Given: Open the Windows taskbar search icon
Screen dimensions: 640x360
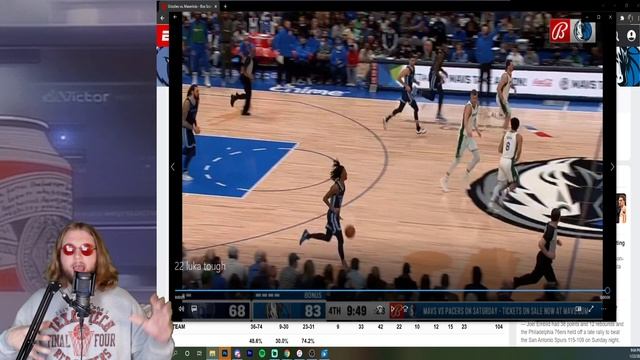Looking at the screenshot, I should (x=175, y=353).
